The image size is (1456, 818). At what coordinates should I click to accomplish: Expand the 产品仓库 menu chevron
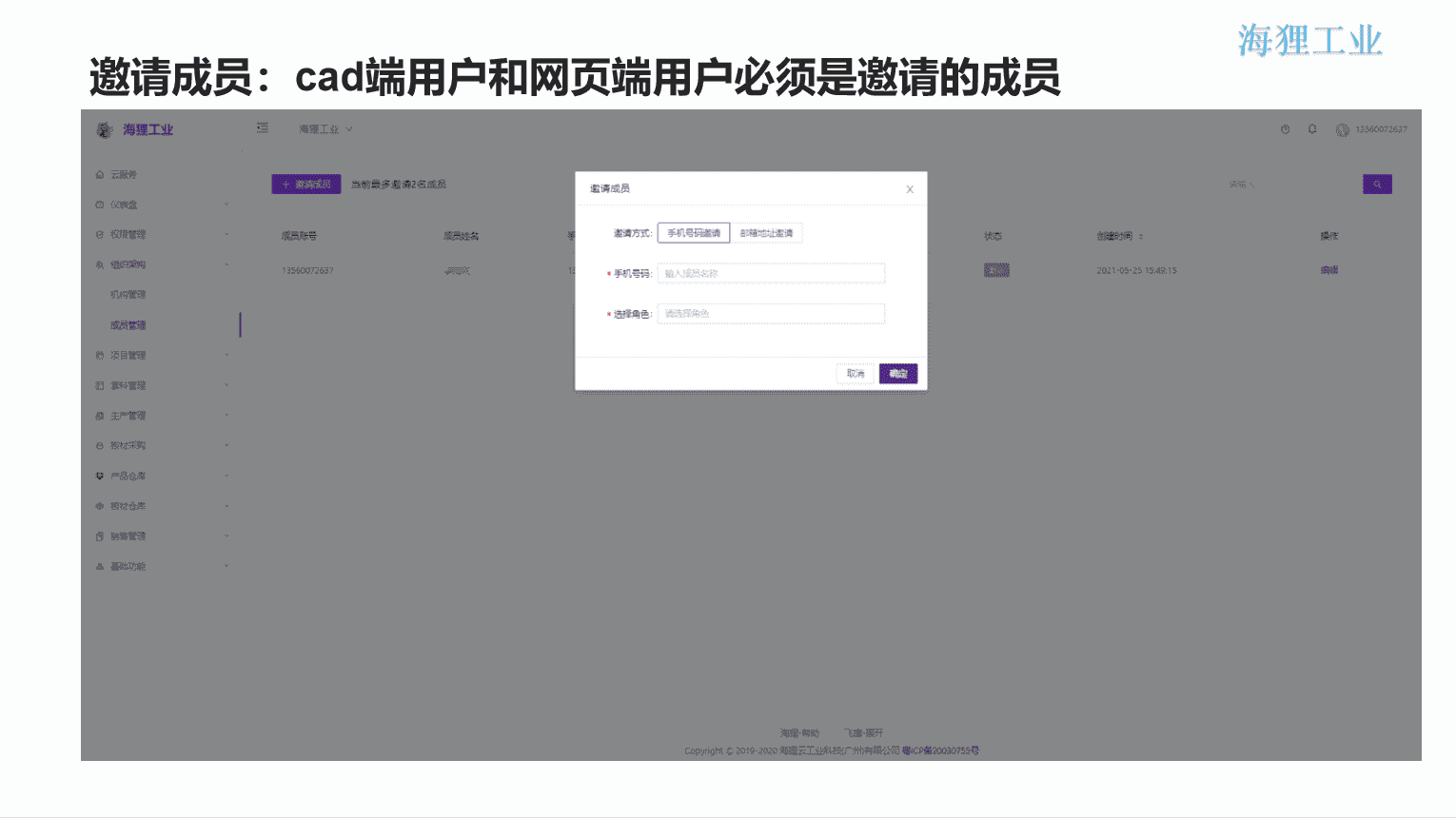pos(226,477)
